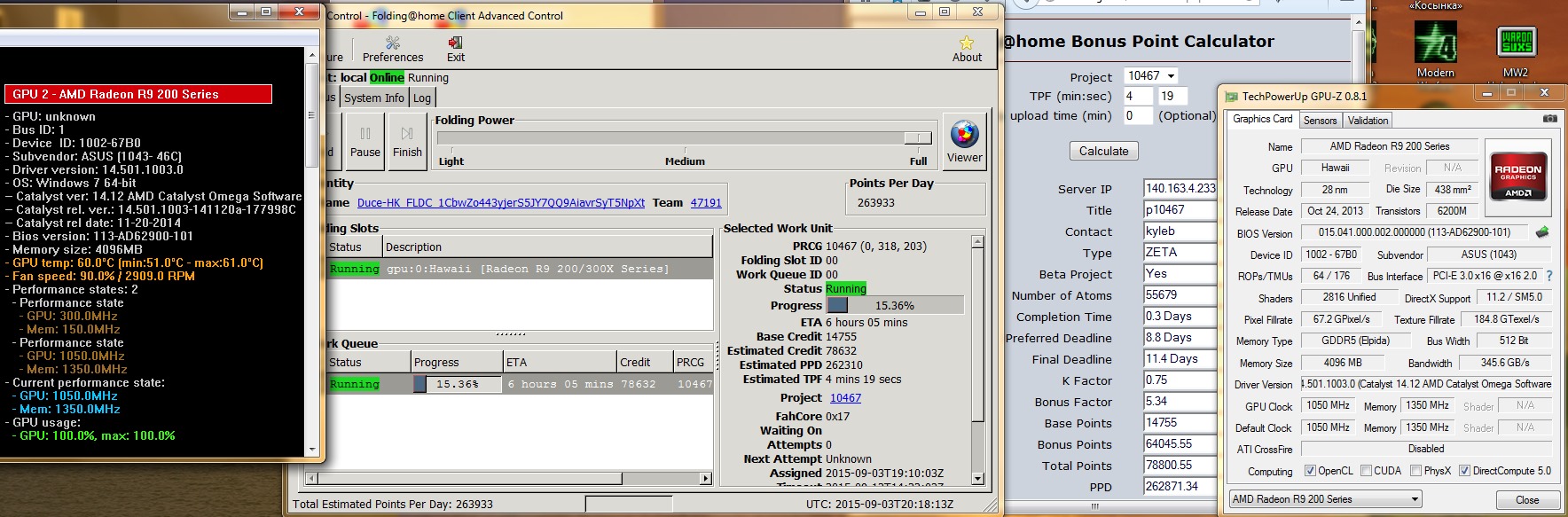Image resolution: width=1568 pixels, height=517 pixels.
Task: Open the Project 10467 link in work unit
Action: point(845,398)
